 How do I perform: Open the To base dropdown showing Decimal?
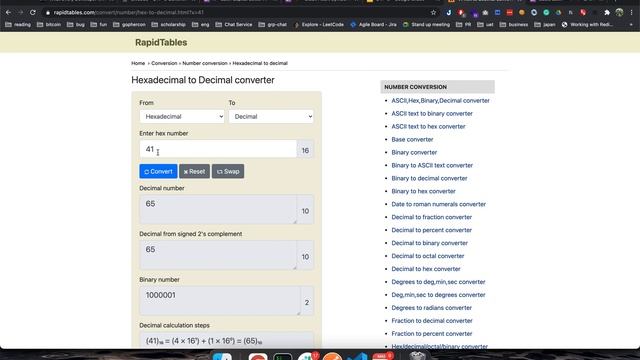(271, 116)
